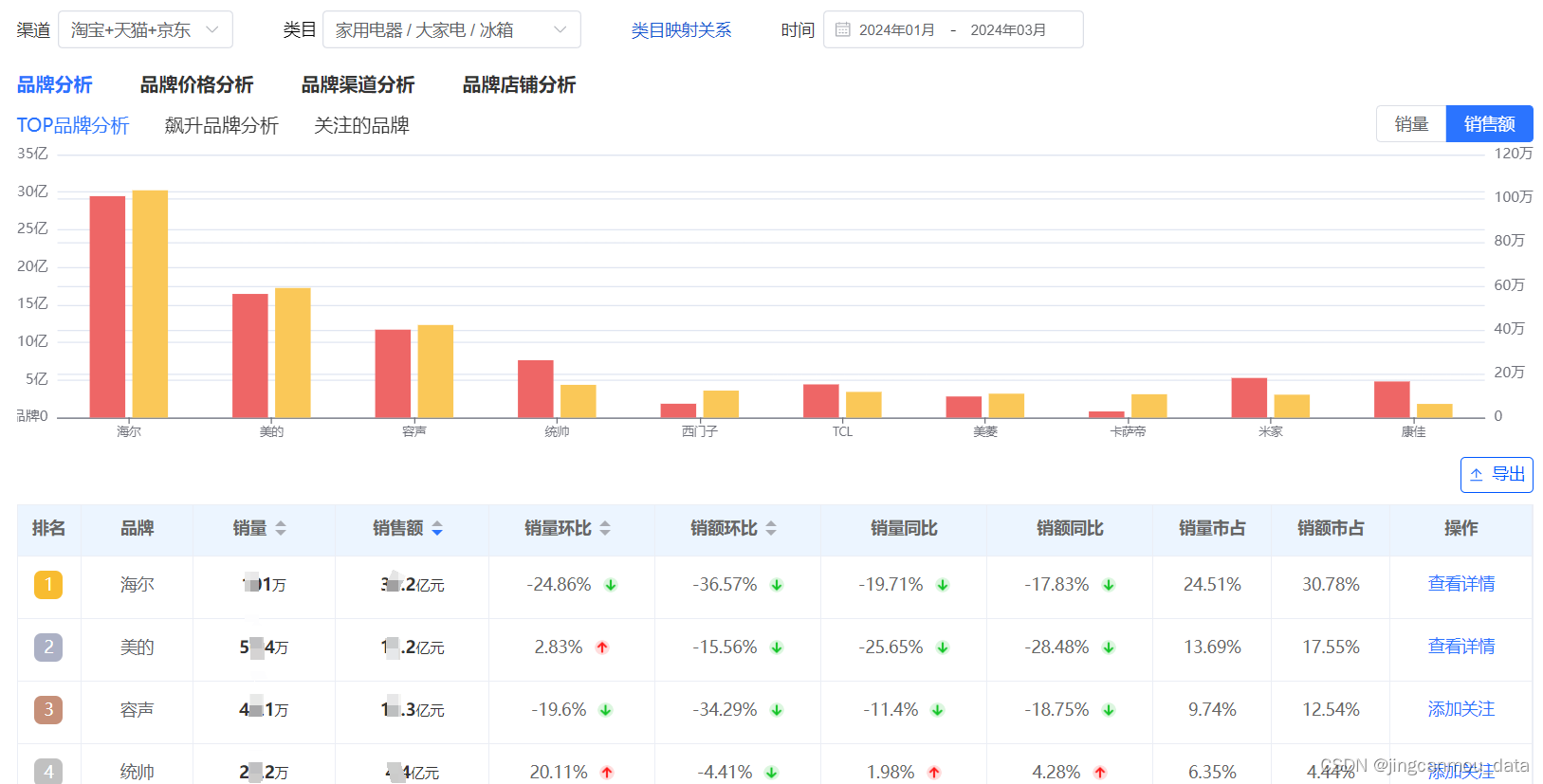Viewport: 1543px width, 784px height.
Task: Click the rank 1 badge
Action: point(48,585)
